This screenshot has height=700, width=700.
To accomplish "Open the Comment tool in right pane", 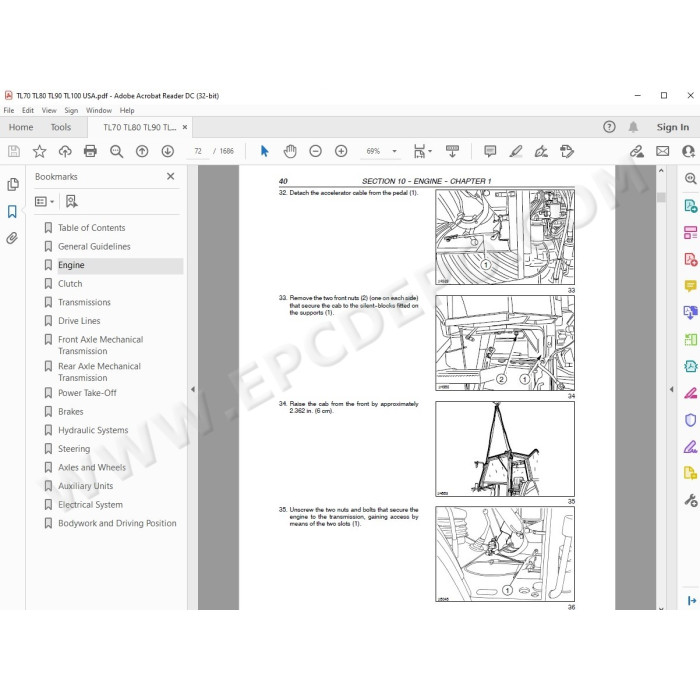I will click(x=690, y=285).
